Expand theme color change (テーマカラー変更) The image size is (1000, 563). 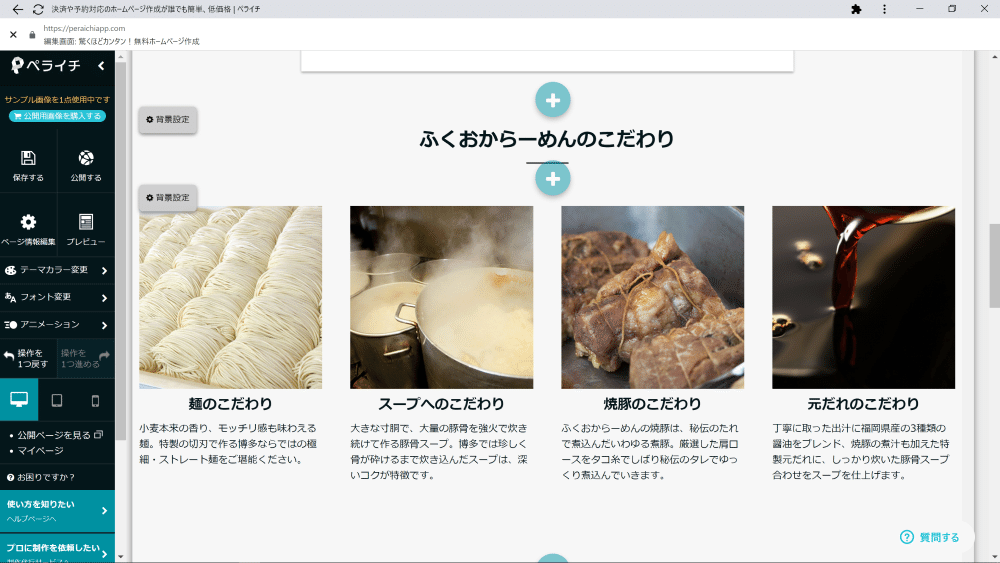57,270
